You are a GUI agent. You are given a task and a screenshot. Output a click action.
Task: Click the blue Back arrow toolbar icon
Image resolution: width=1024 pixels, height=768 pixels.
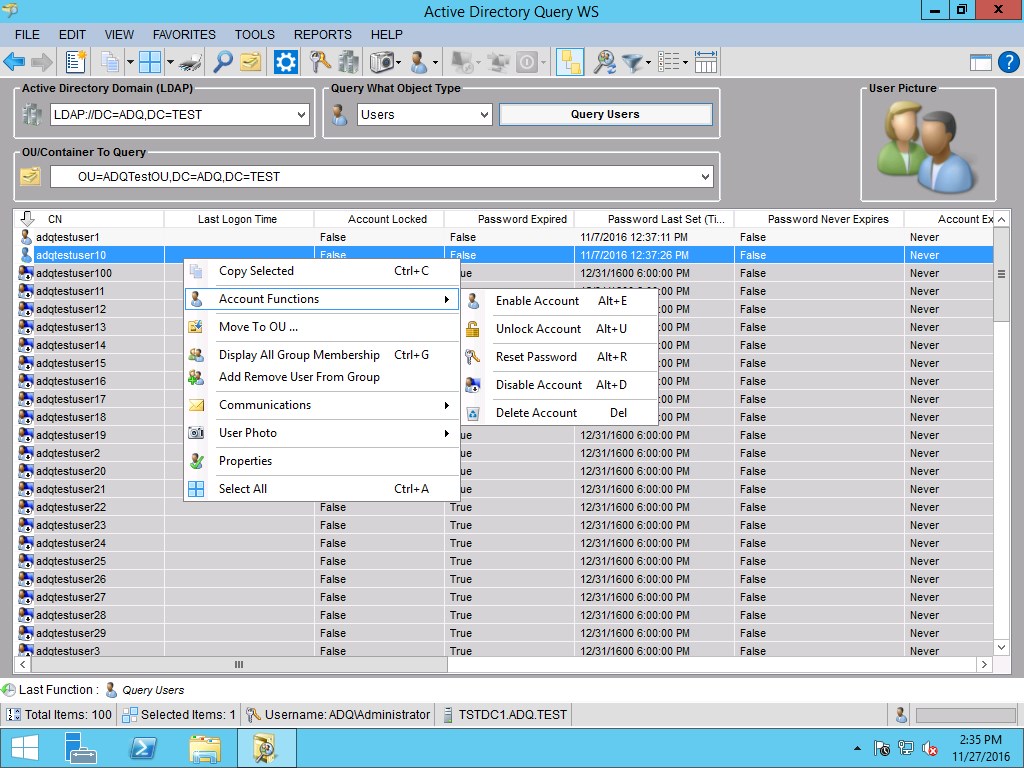tap(14, 63)
